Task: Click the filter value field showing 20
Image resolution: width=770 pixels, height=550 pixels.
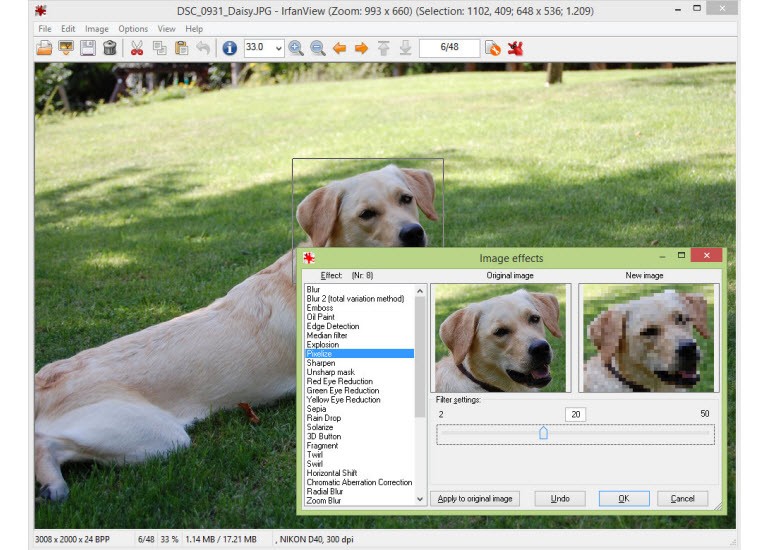Action: [x=576, y=414]
